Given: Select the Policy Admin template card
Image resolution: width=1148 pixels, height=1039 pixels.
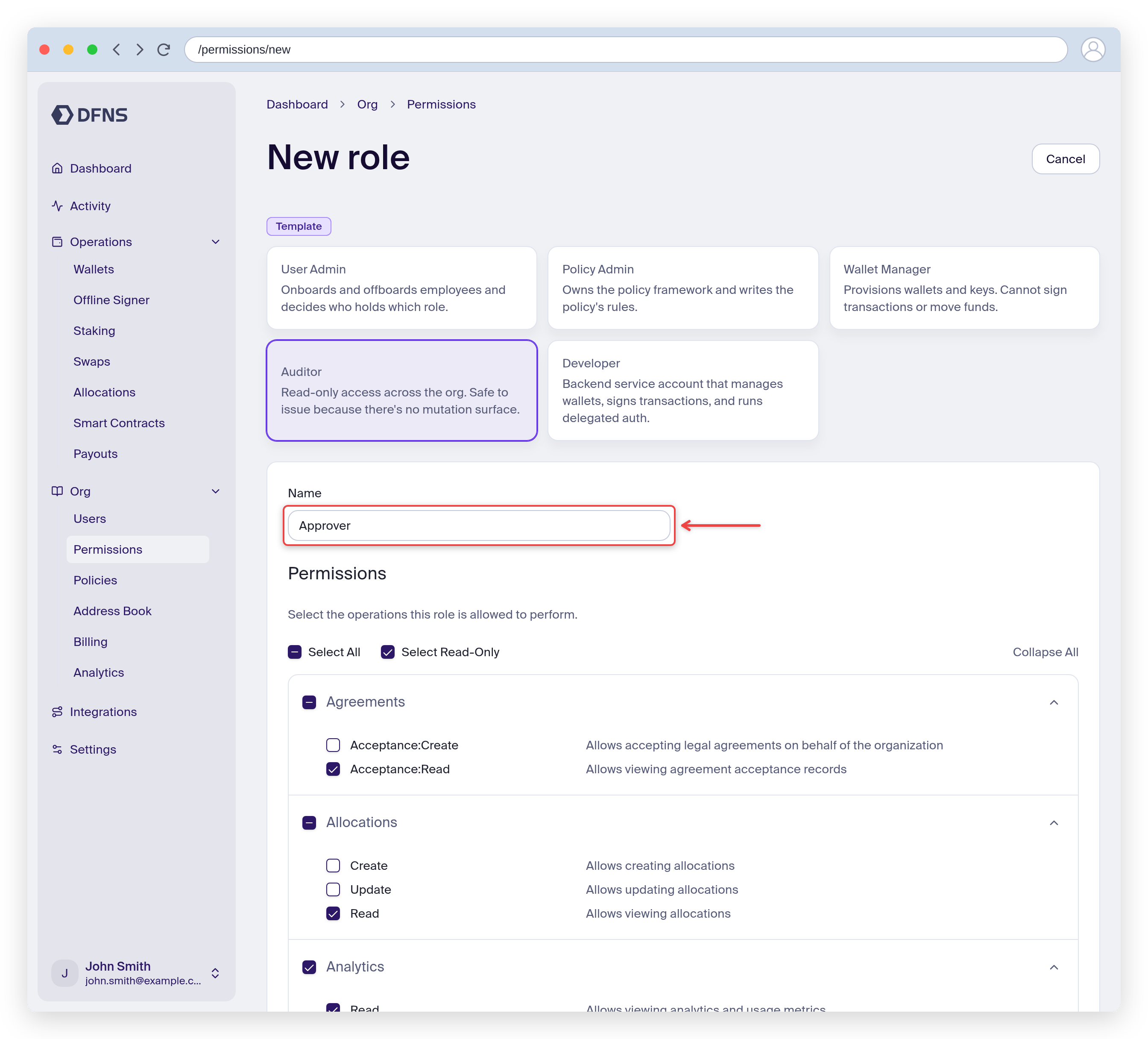Looking at the screenshot, I should (x=683, y=288).
